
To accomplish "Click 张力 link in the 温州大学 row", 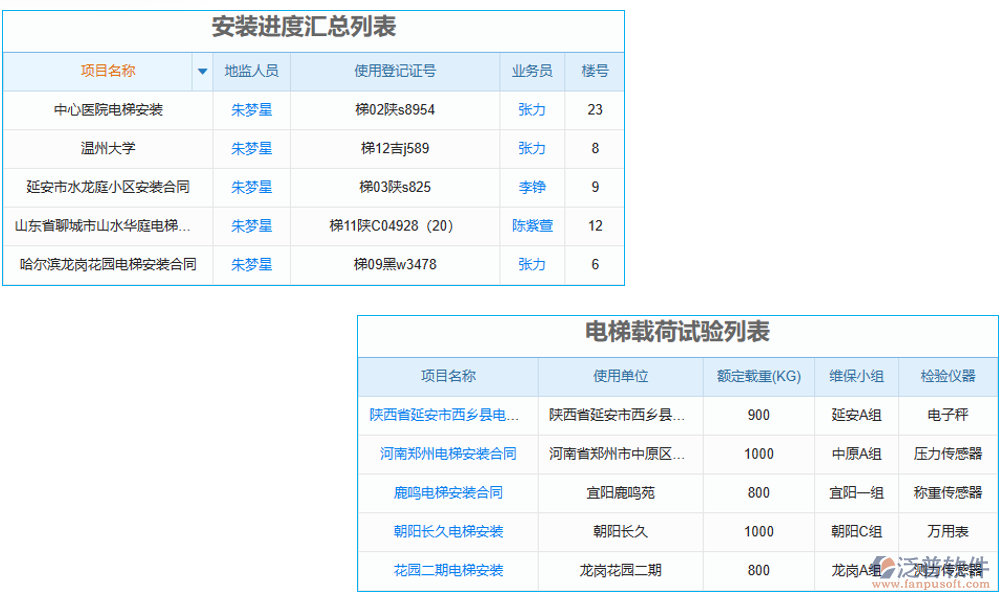I will click(x=532, y=148).
